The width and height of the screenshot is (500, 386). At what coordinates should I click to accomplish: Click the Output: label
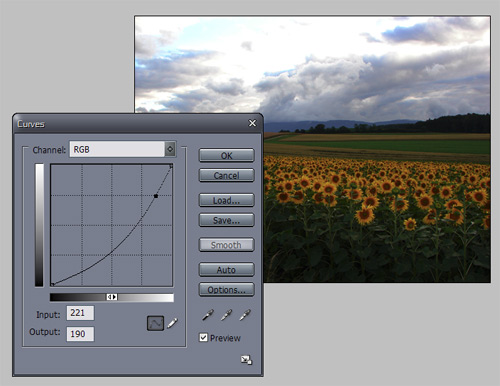click(45, 332)
